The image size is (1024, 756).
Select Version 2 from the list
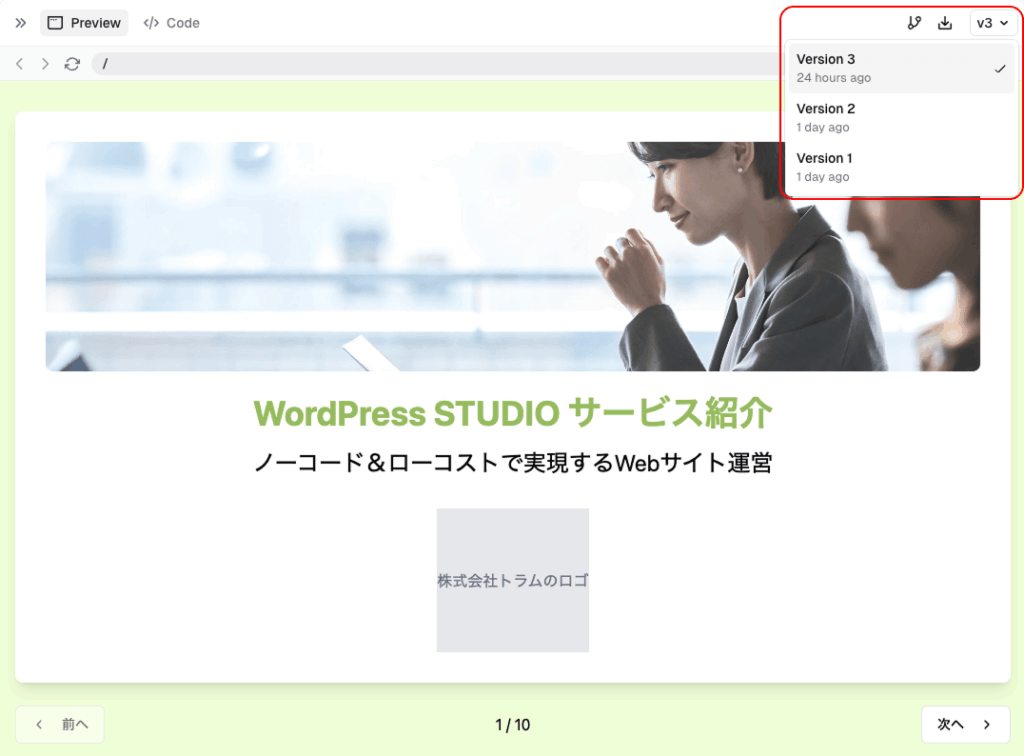pyautogui.click(x=901, y=118)
